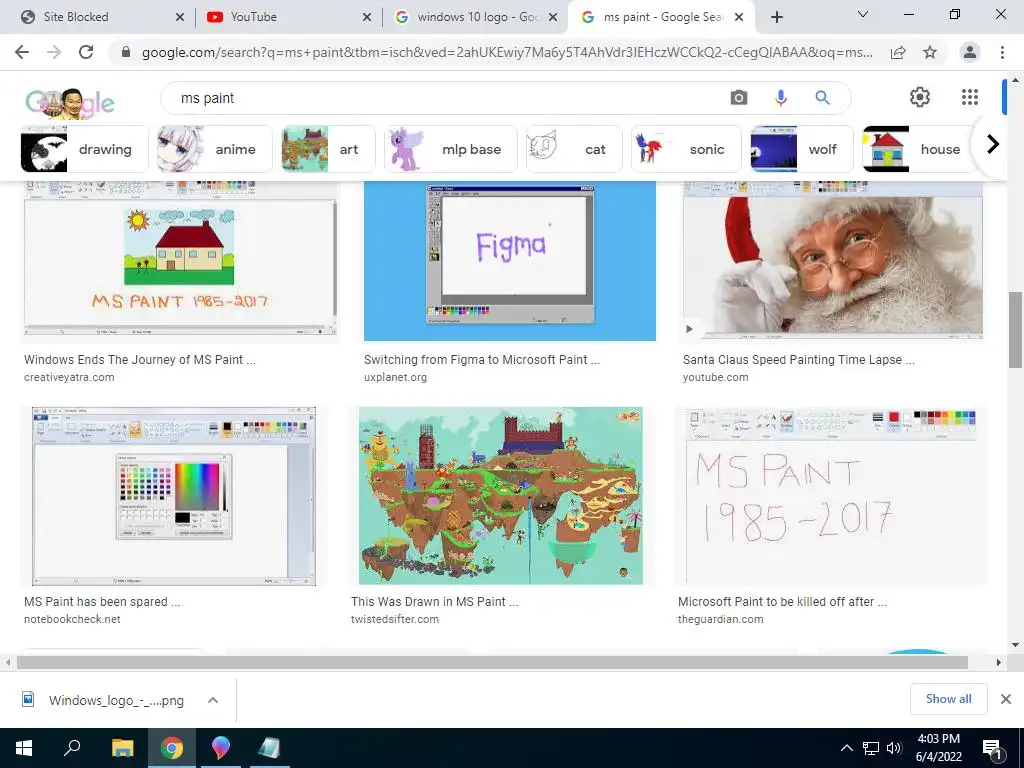Screen dimensions: 1024x768
Task: Click the address bar URL
Action: [x=507, y=52]
